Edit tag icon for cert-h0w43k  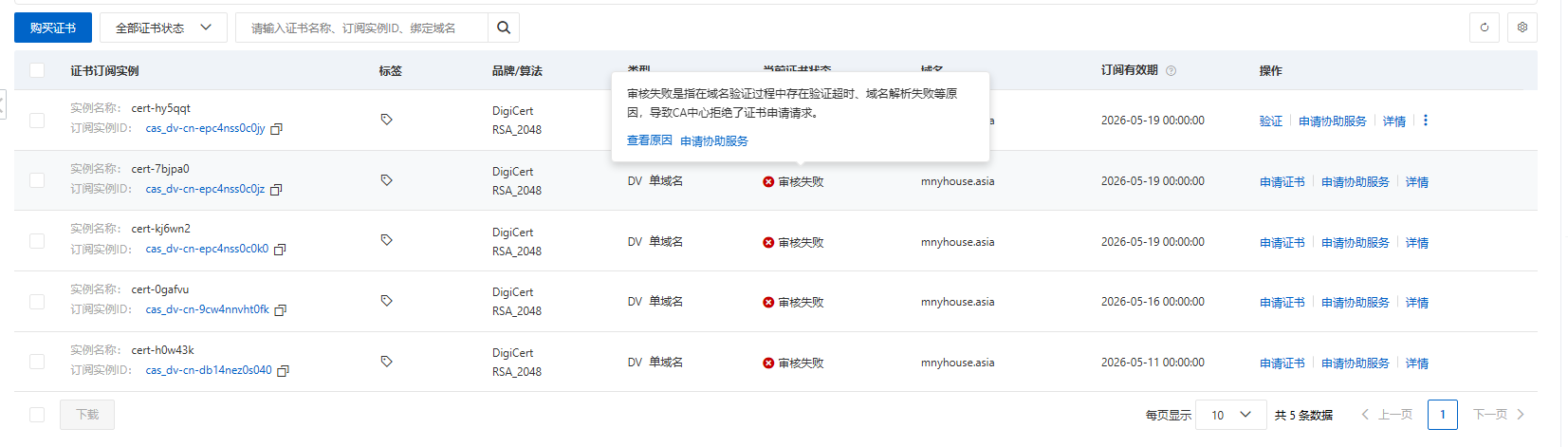click(x=386, y=362)
